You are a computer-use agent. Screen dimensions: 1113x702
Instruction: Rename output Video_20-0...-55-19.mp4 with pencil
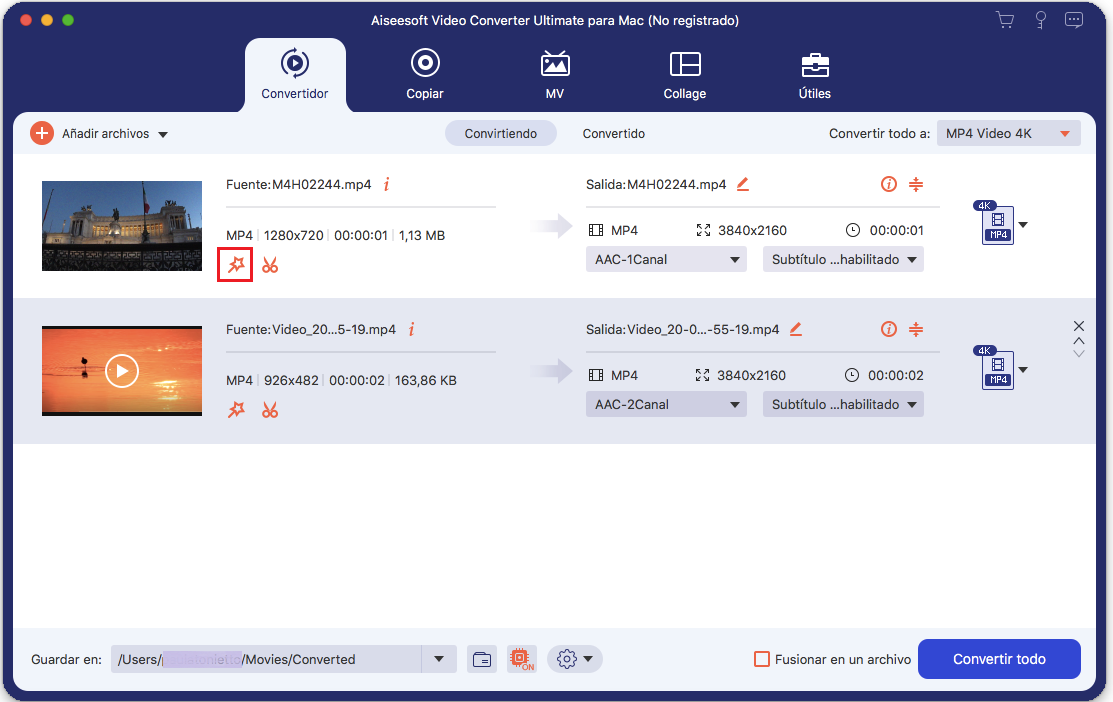(x=796, y=329)
